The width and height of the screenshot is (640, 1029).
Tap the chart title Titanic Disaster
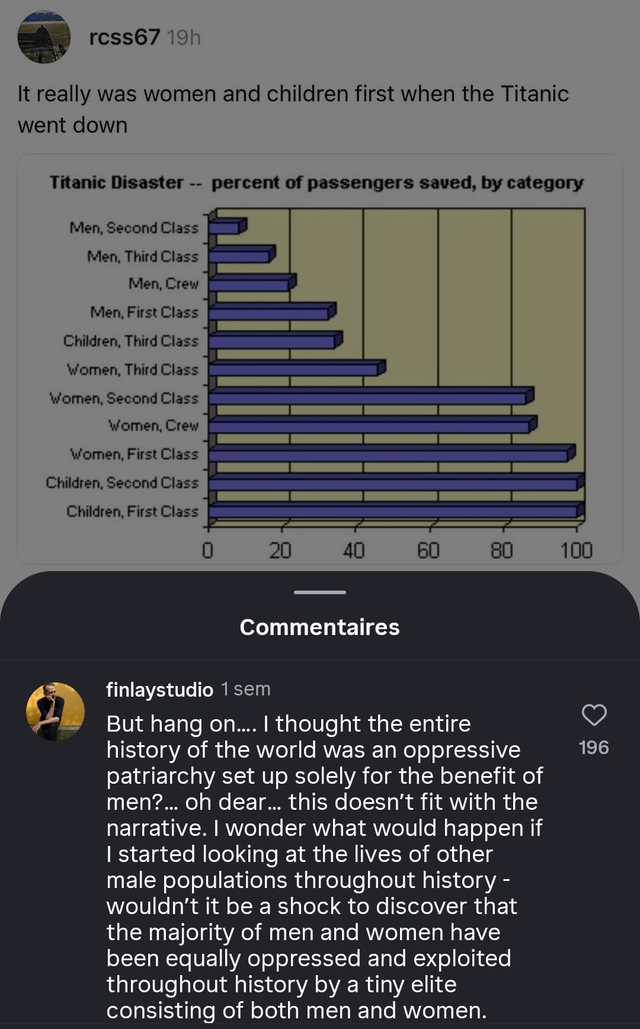(x=116, y=182)
